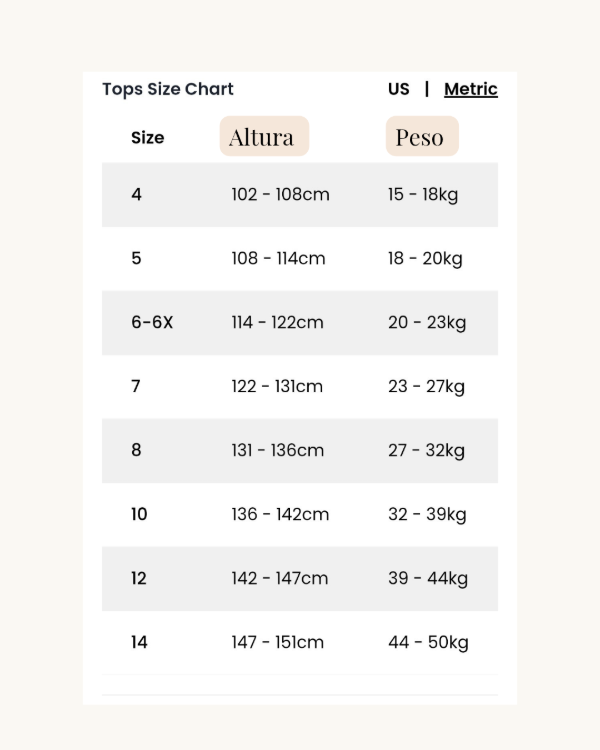
Task: Select the size 8 row label
Action: tap(137, 451)
